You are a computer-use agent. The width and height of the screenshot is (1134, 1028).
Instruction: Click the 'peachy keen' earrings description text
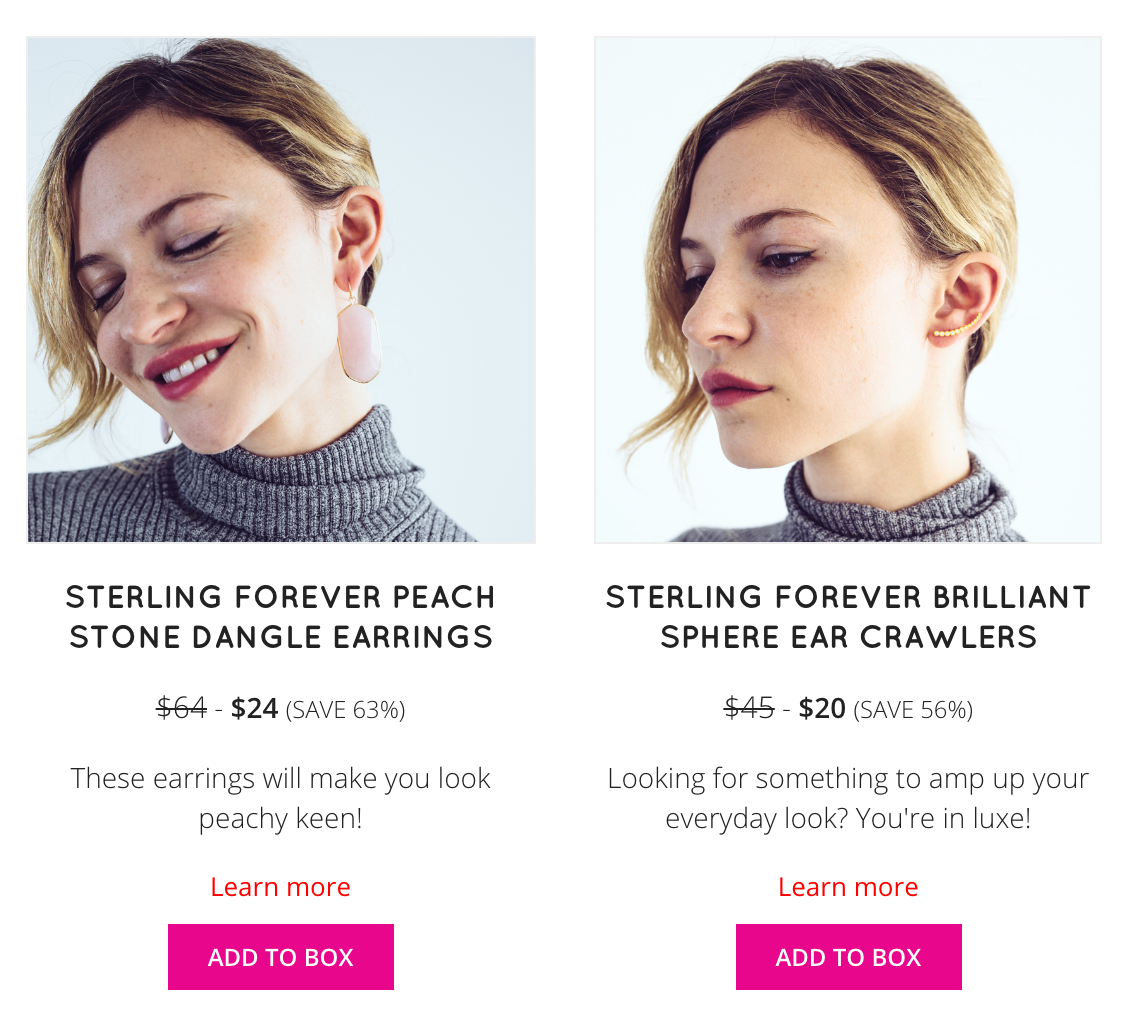[x=281, y=799]
